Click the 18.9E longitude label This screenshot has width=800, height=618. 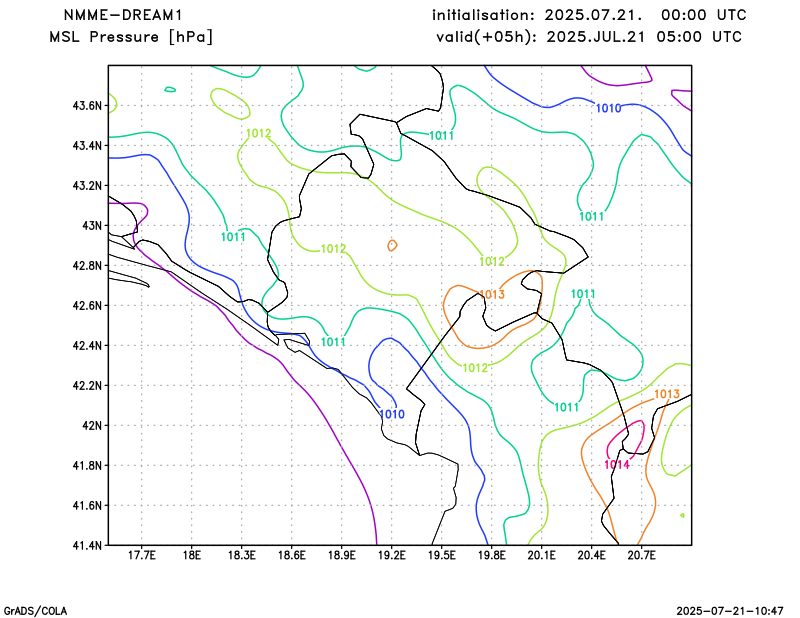coord(341,555)
